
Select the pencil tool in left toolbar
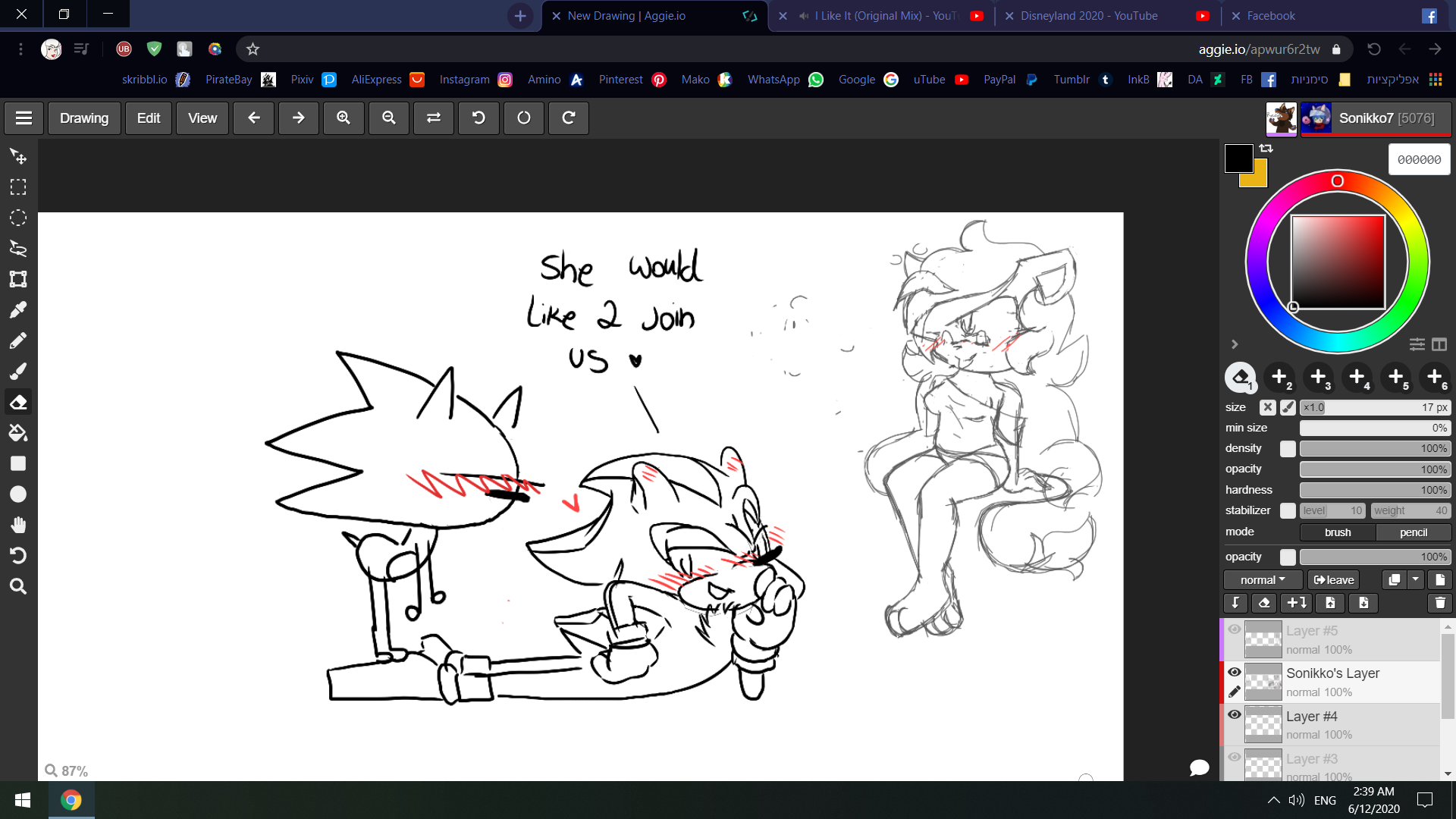click(18, 340)
